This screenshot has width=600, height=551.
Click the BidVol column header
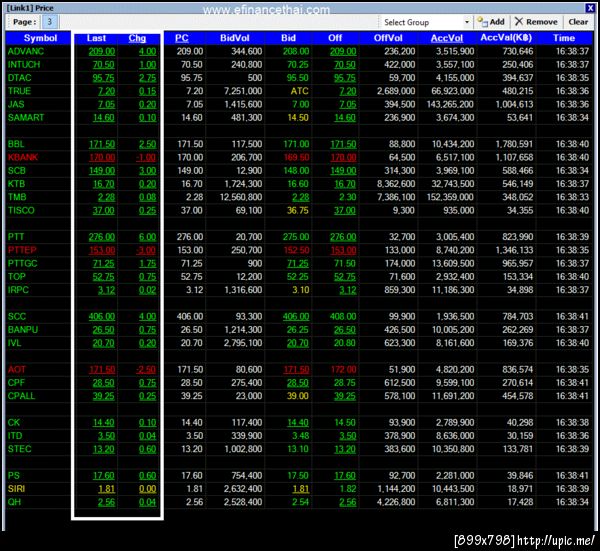pyautogui.click(x=235, y=38)
